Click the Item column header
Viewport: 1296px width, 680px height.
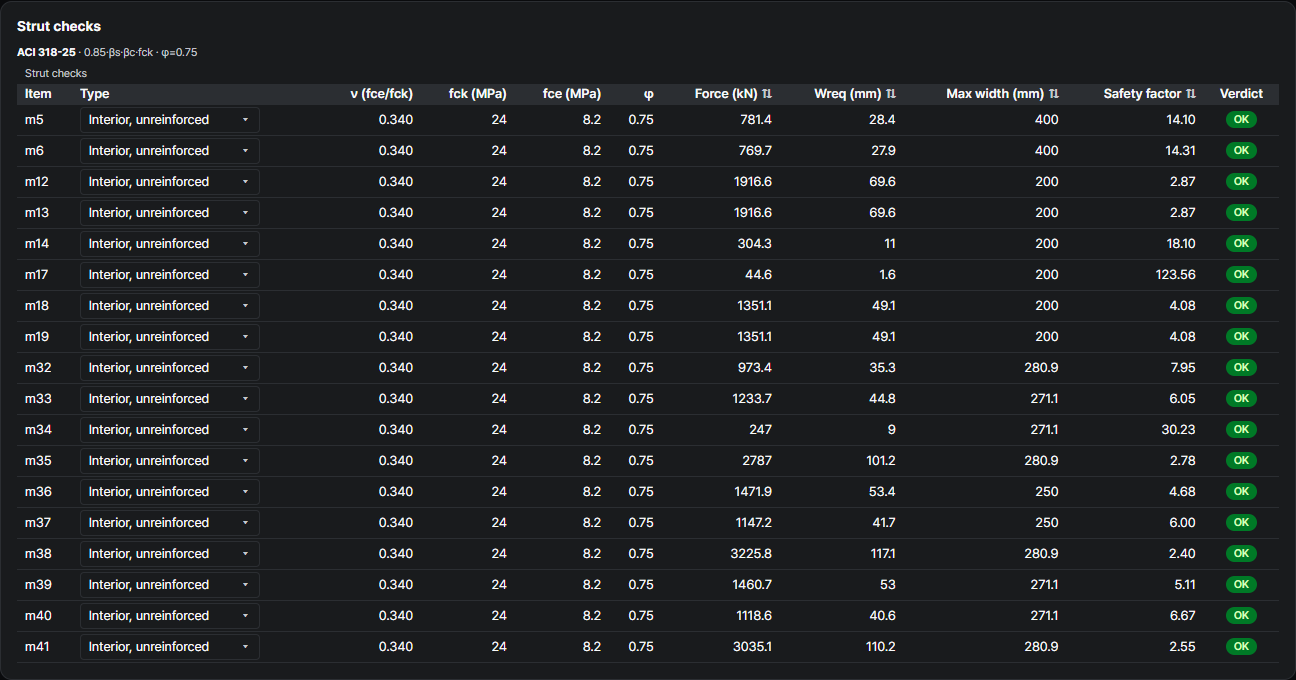click(x=38, y=94)
